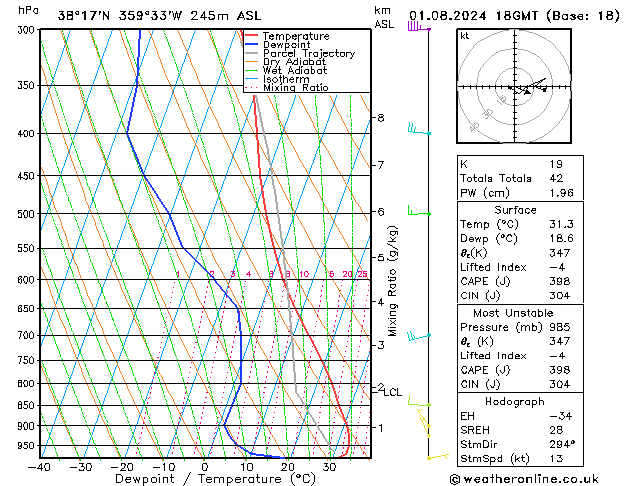This screenshot has width=629, height=486.
Task: Click the StmDir value 294°
Action: point(562,444)
